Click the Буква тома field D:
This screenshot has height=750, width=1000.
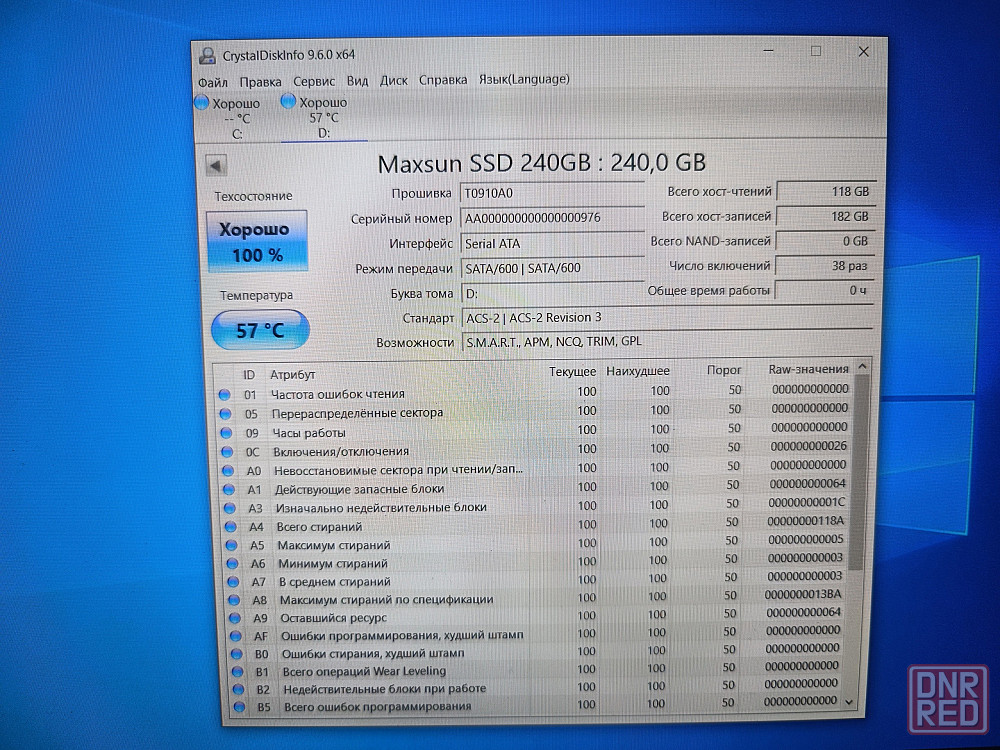pos(552,293)
